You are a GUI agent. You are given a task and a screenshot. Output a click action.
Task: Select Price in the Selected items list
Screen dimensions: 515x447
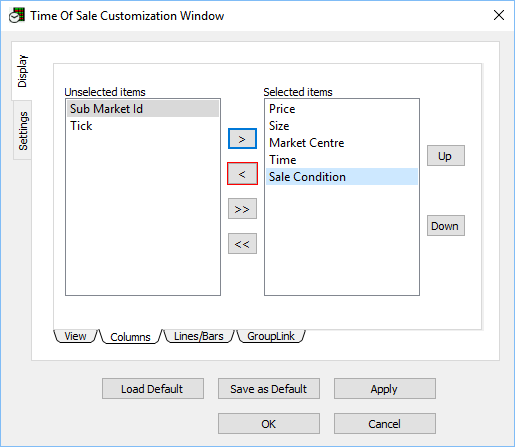[342, 109]
